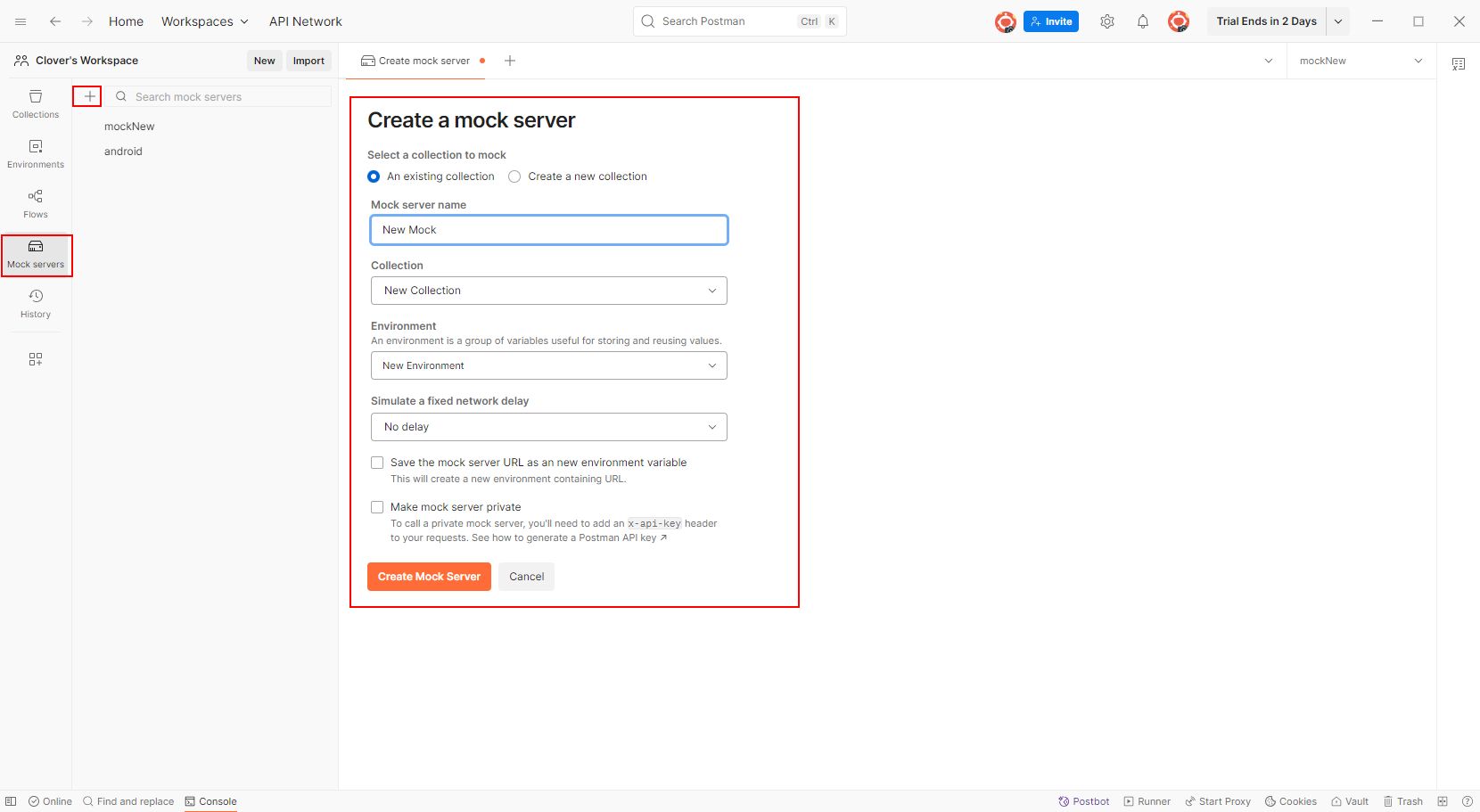Open Postbot from status bar

(x=1083, y=801)
